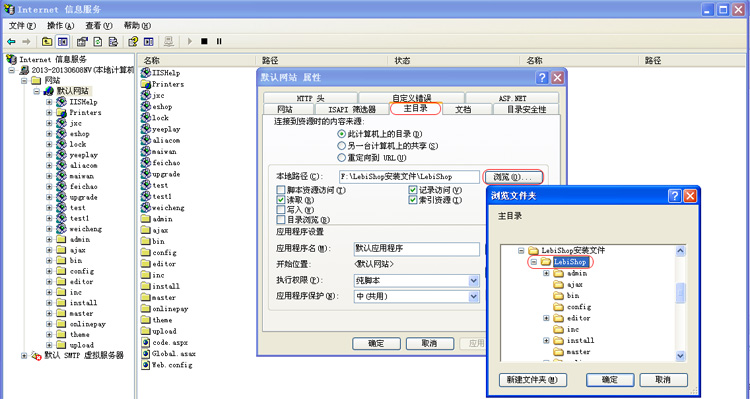Select the Web.config file icon

coord(146,365)
